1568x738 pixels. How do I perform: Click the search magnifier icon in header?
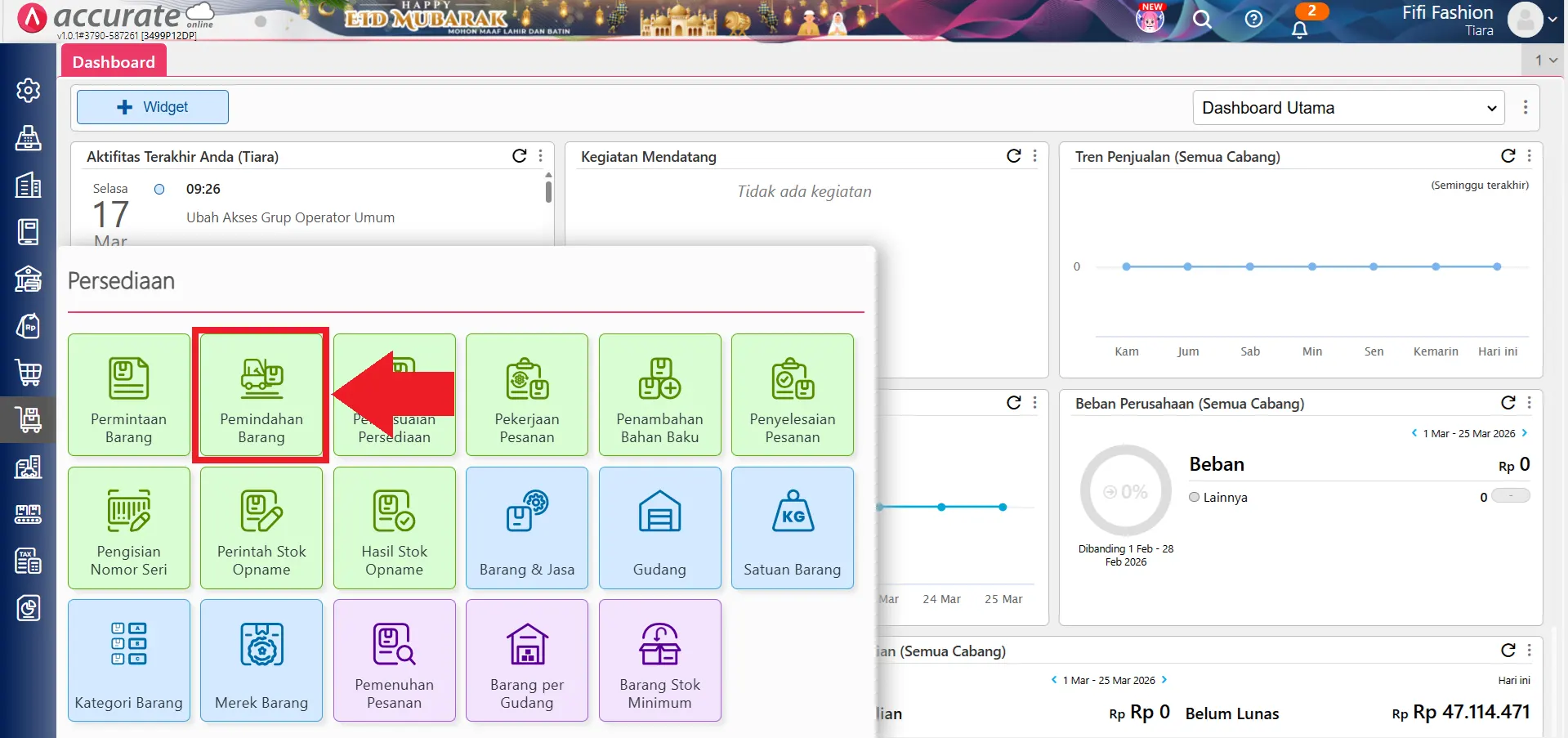coord(1201,19)
